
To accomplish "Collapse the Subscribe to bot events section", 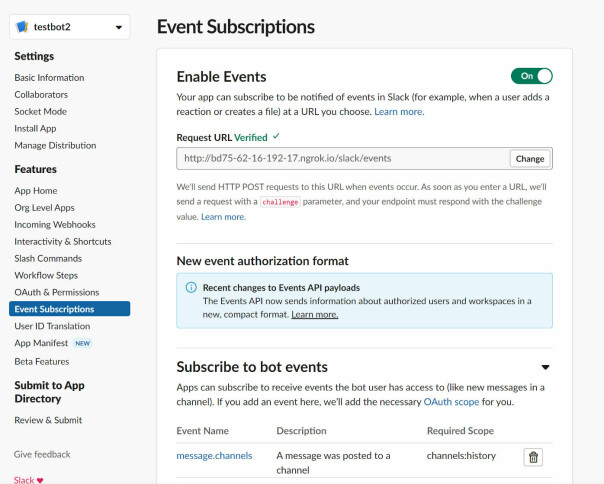I will click(545, 367).
